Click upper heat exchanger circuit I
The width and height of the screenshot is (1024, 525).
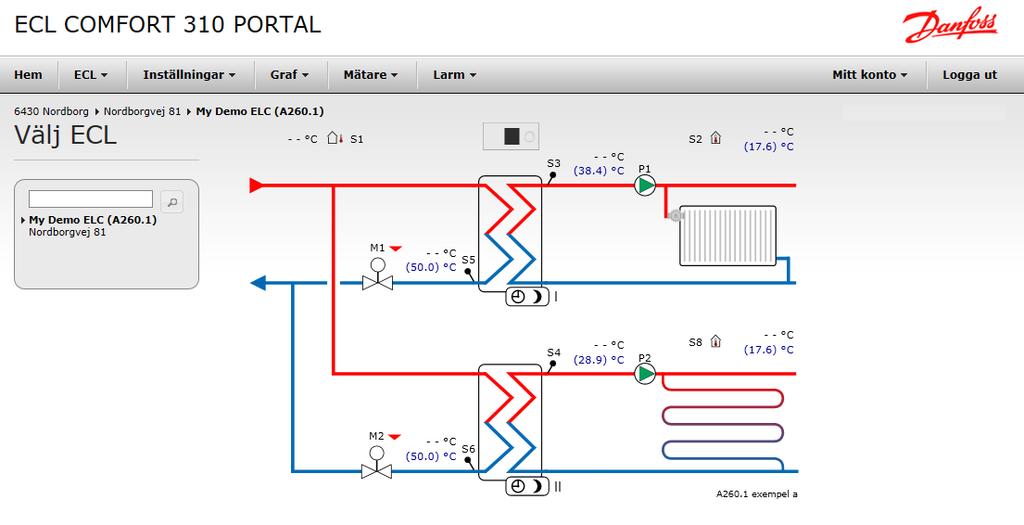point(511,234)
